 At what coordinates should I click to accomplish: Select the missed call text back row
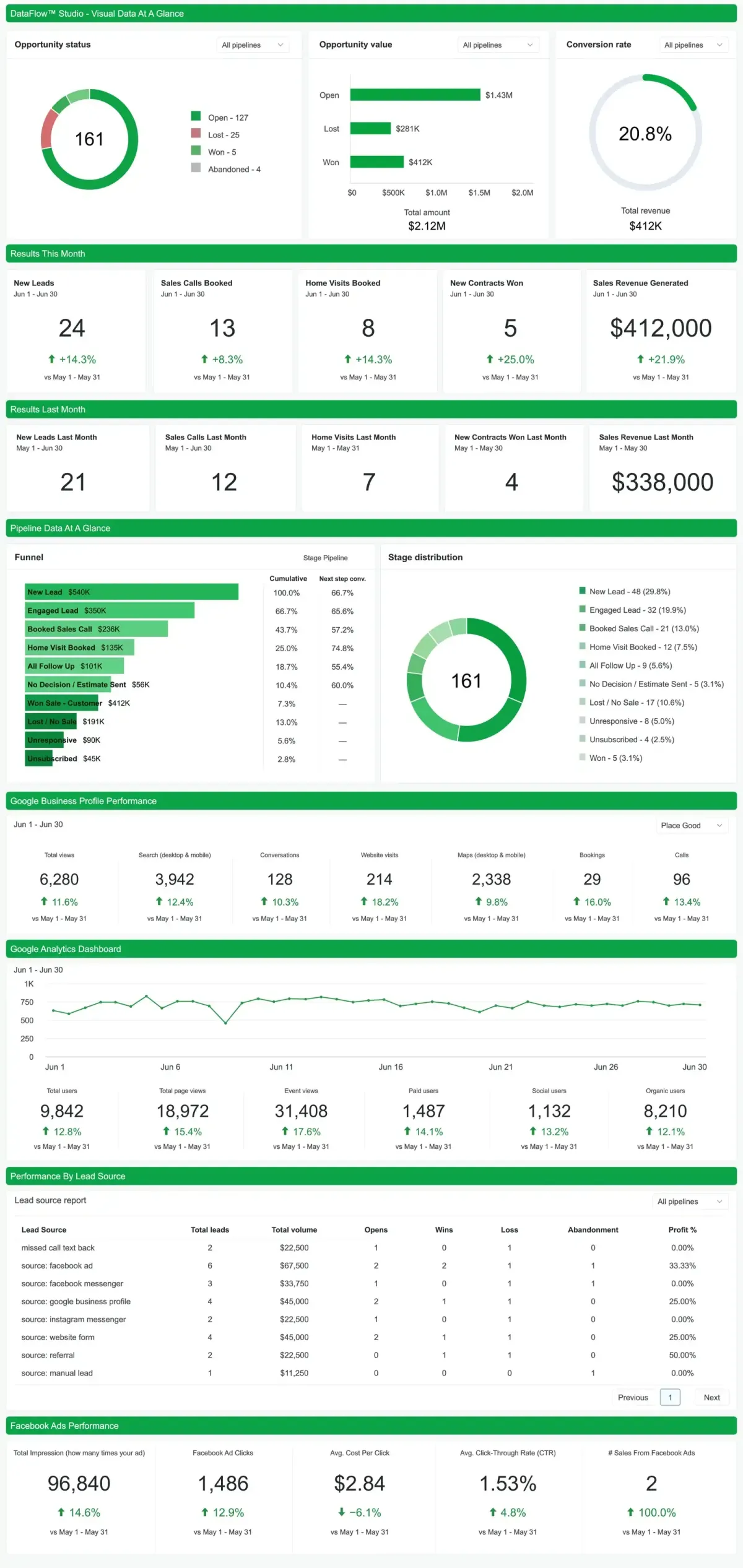coord(371,1248)
